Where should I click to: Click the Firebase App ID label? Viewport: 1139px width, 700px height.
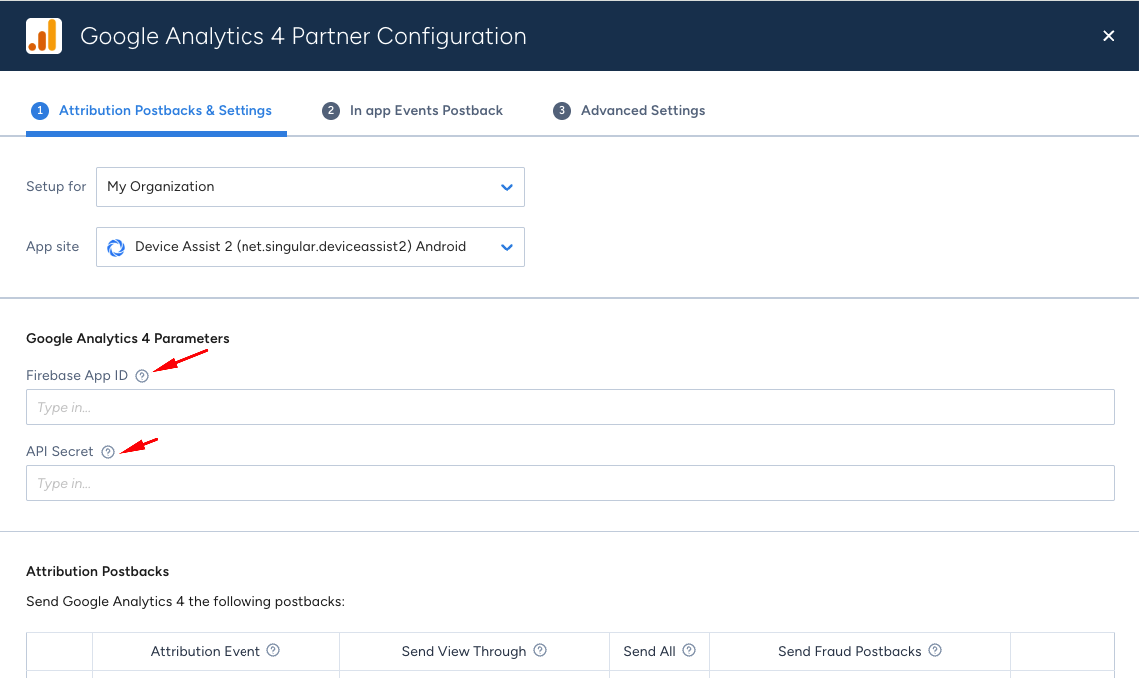77,375
